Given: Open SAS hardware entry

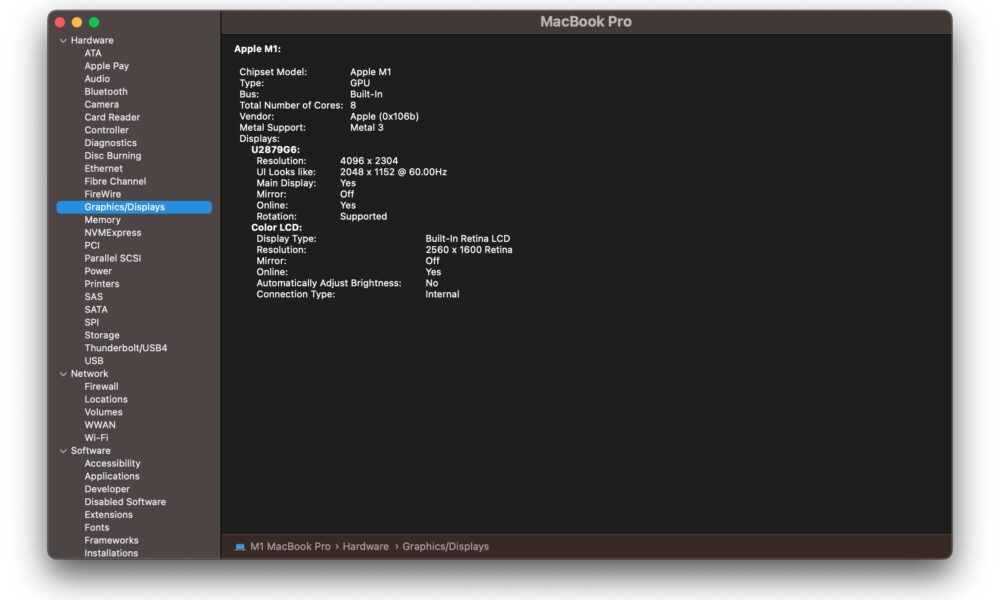Looking at the screenshot, I should pyautogui.click(x=93, y=296).
